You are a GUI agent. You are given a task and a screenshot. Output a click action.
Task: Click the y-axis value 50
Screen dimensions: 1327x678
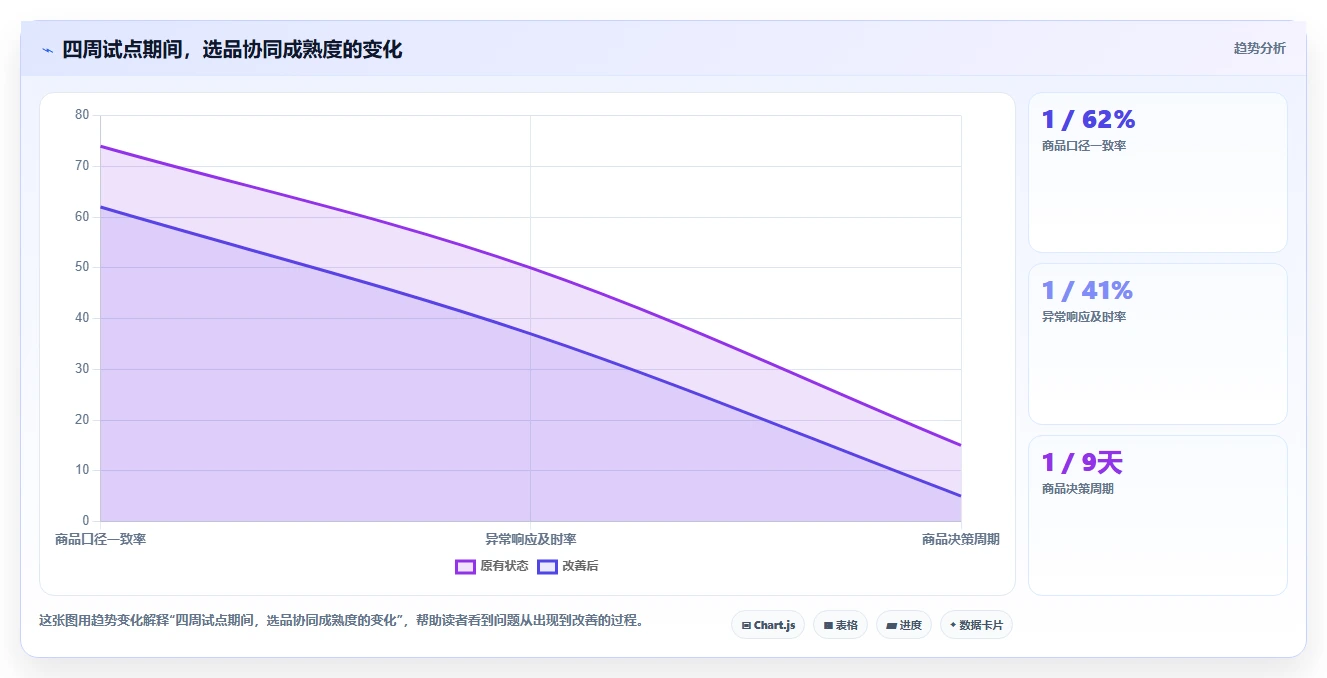point(82,267)
